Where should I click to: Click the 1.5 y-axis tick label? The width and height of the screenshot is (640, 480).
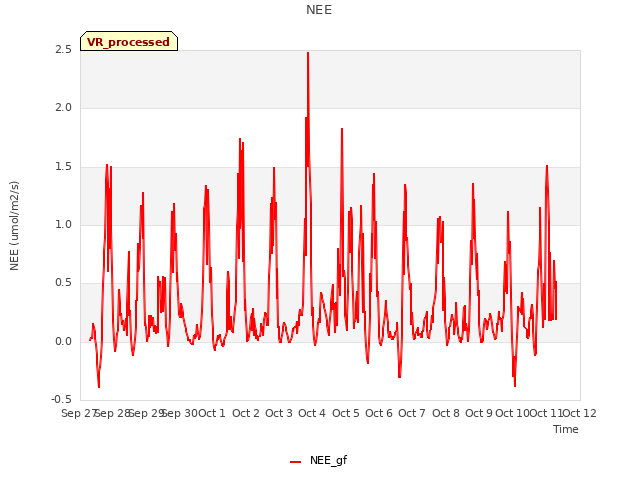pos(63,167)
